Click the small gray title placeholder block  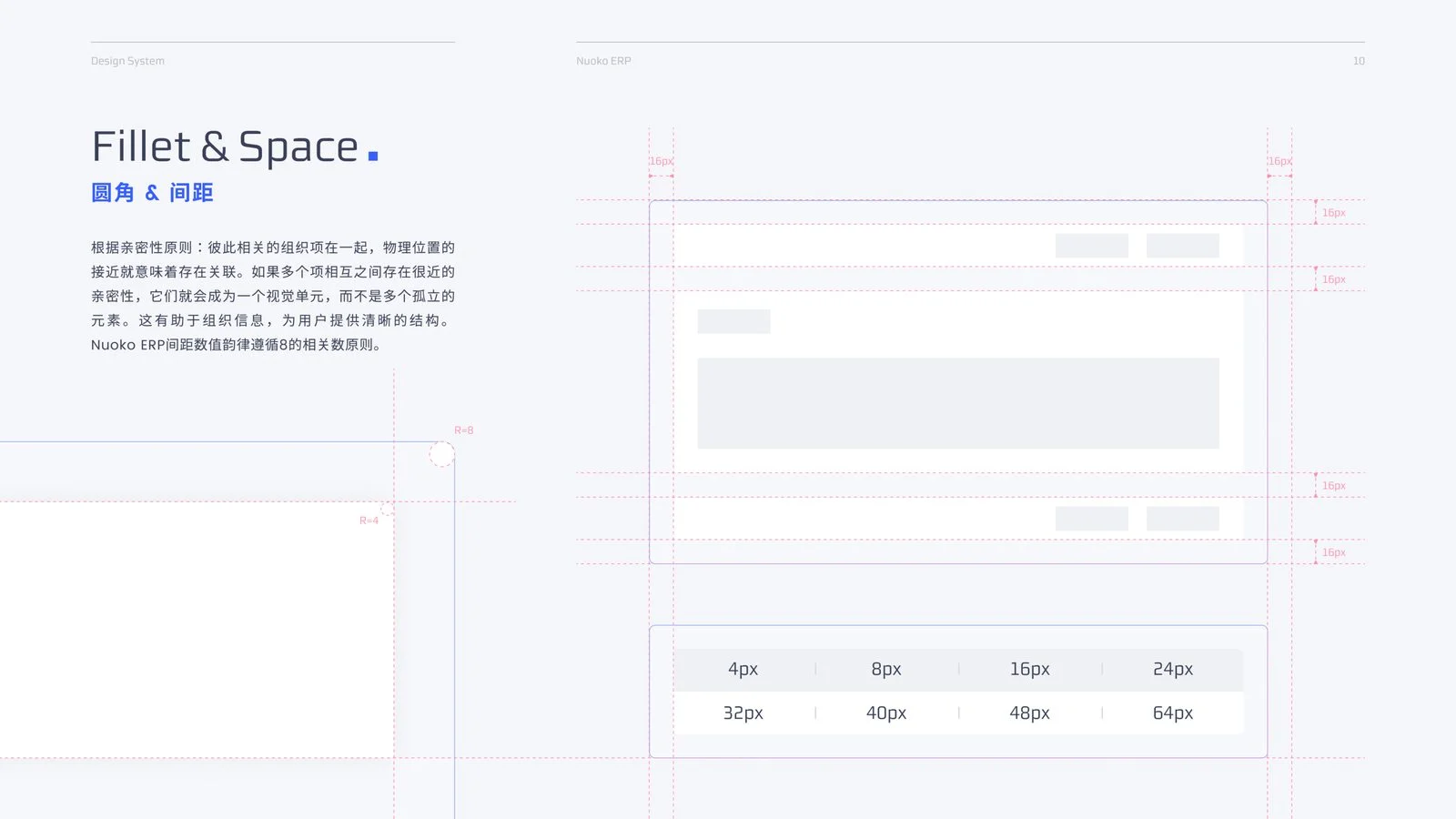point(733,321)
